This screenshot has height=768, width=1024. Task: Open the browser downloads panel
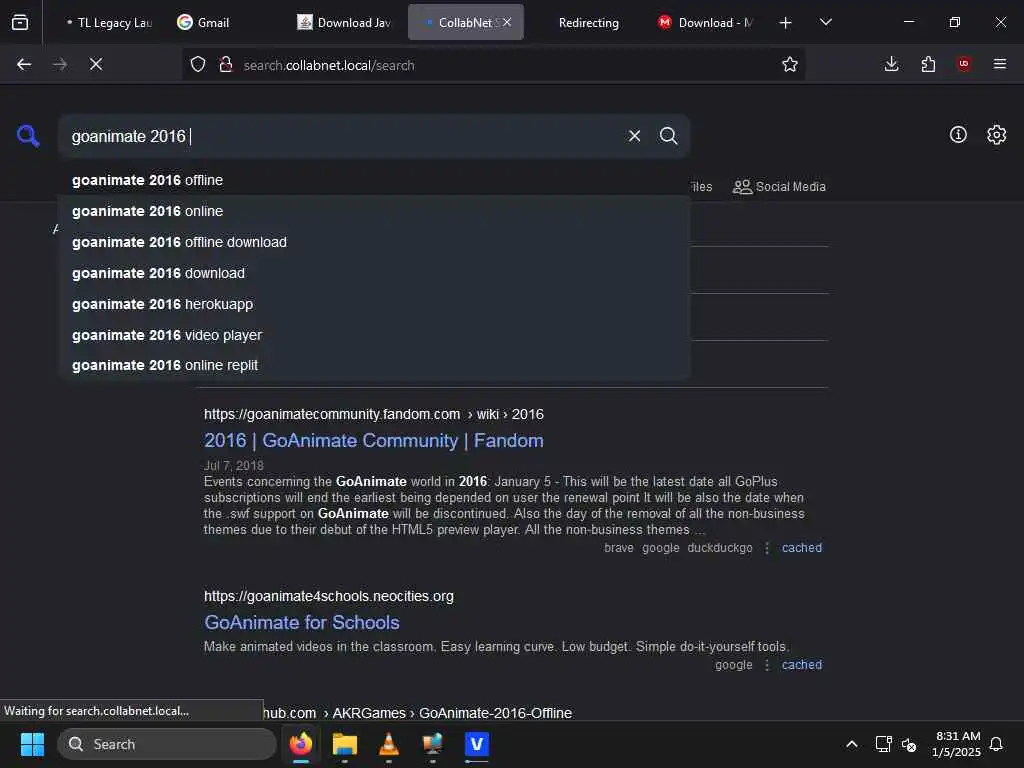click(891, 64)
